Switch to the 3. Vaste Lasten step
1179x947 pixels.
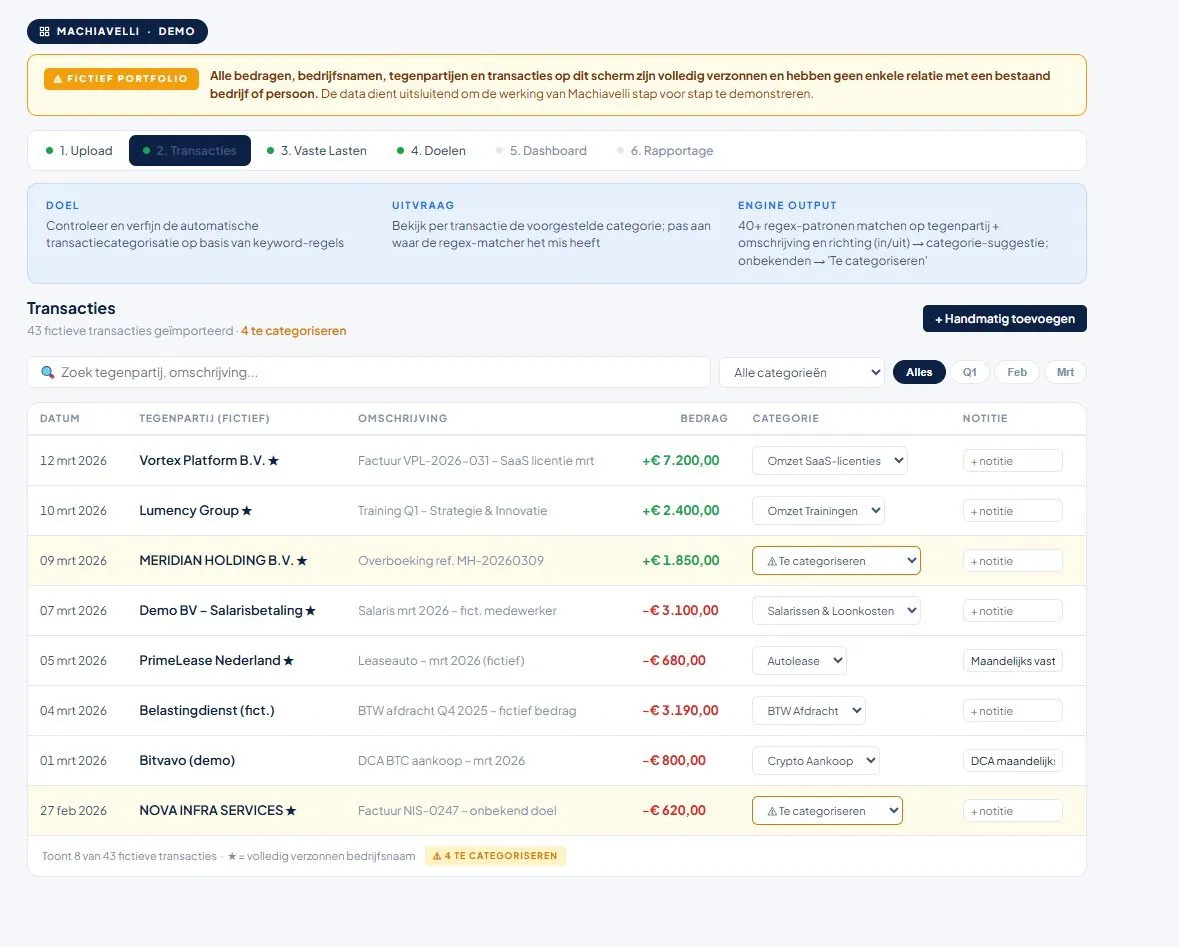[317, 150]
